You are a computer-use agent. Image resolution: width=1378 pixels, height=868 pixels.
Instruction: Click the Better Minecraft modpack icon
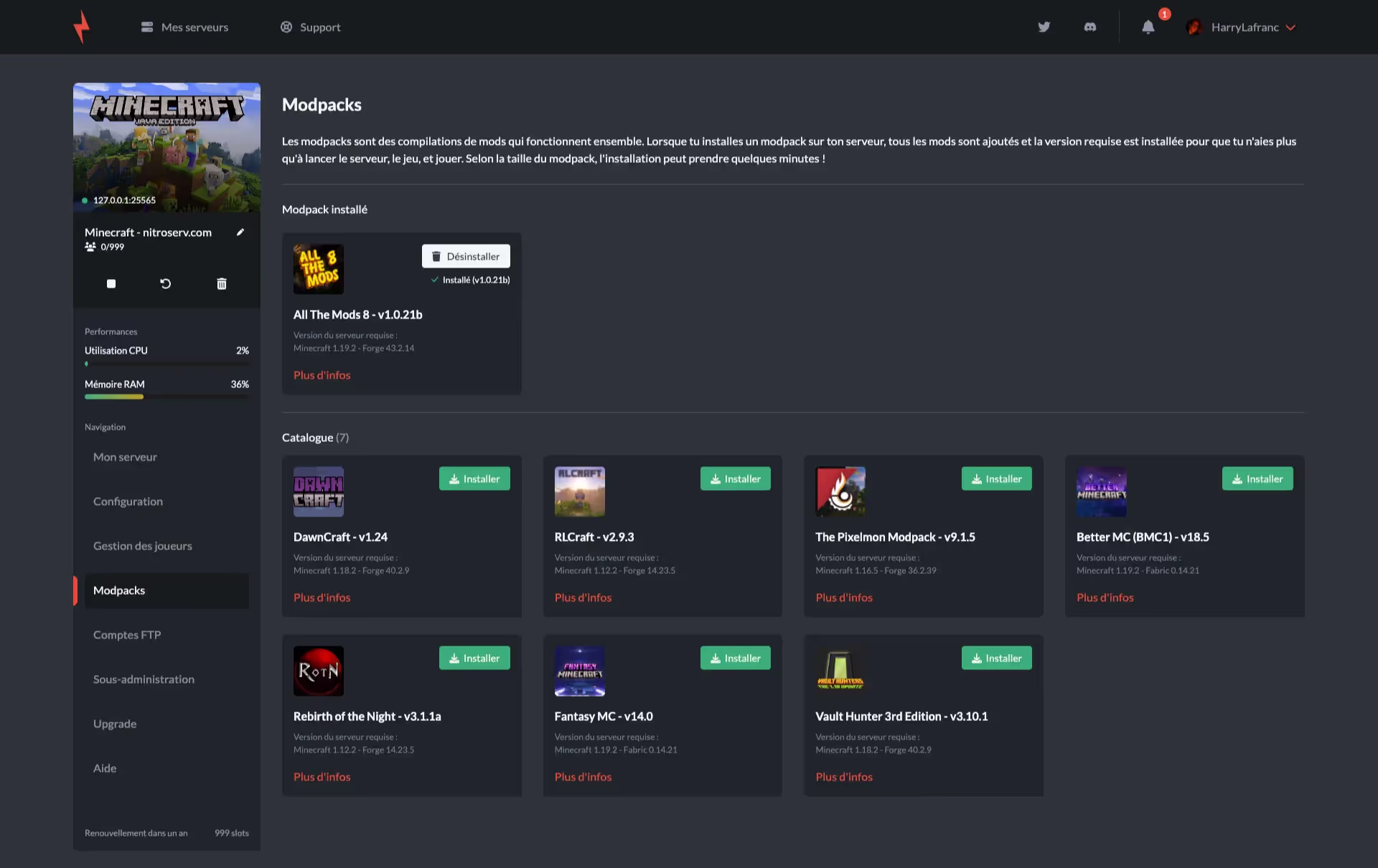tap(1102, 491)
